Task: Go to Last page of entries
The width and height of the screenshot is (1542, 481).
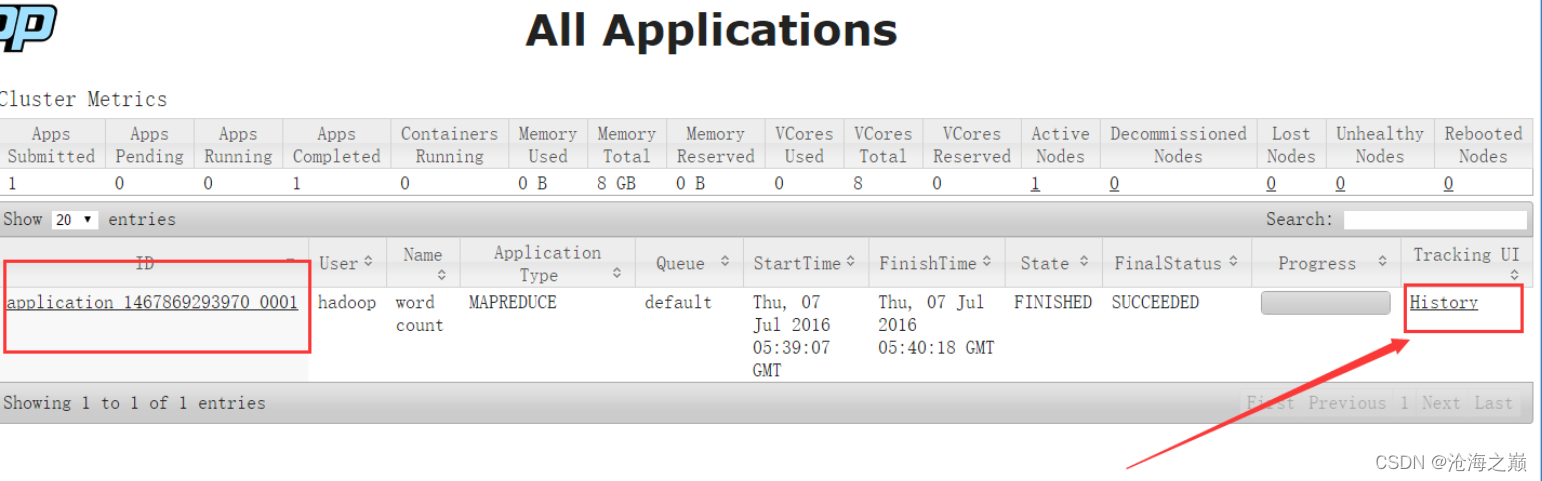Action: tap(1494, 403)
